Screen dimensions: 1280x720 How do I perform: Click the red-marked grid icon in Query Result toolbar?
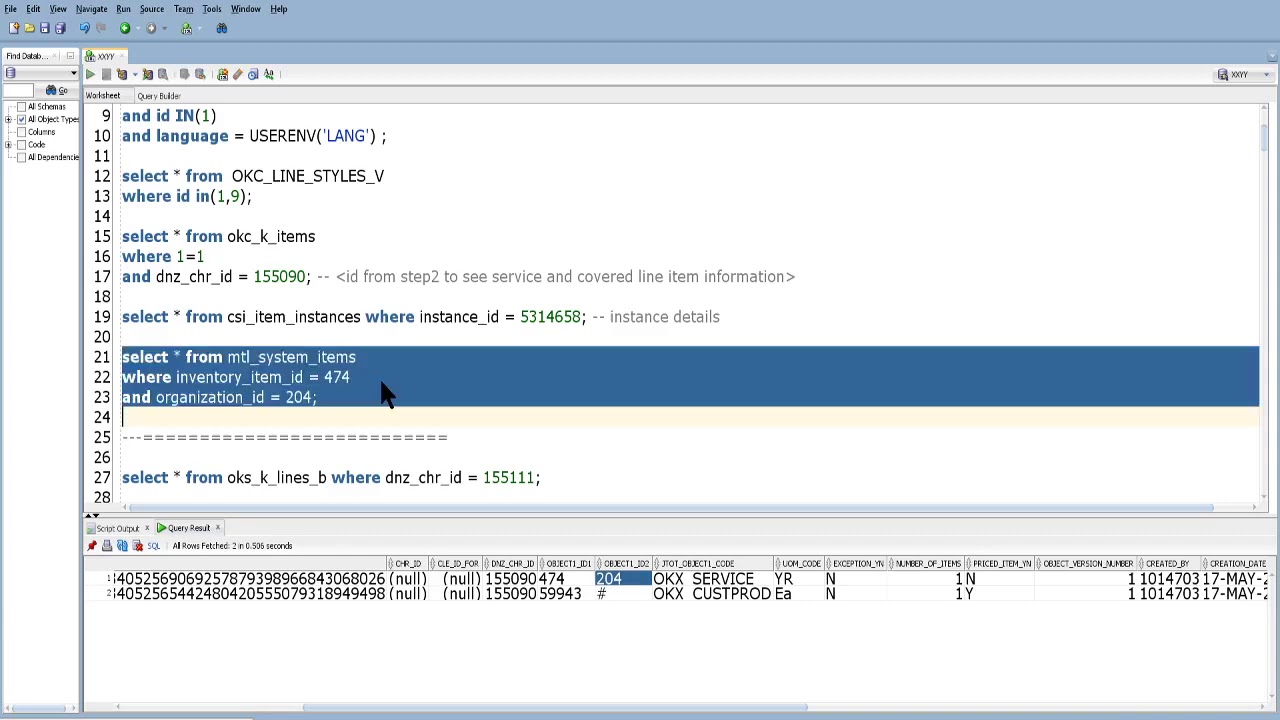(x=137, y=546)
